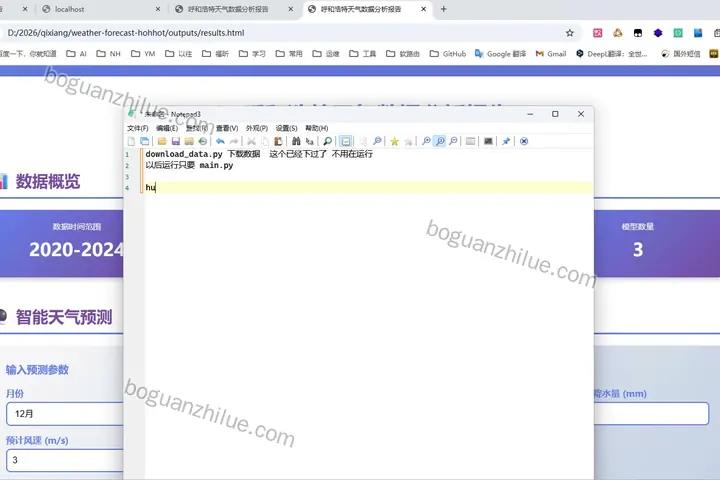Open the 外观(P) menu in Notepad3
This screenshot has height=480, width=720.
[257, 128]
